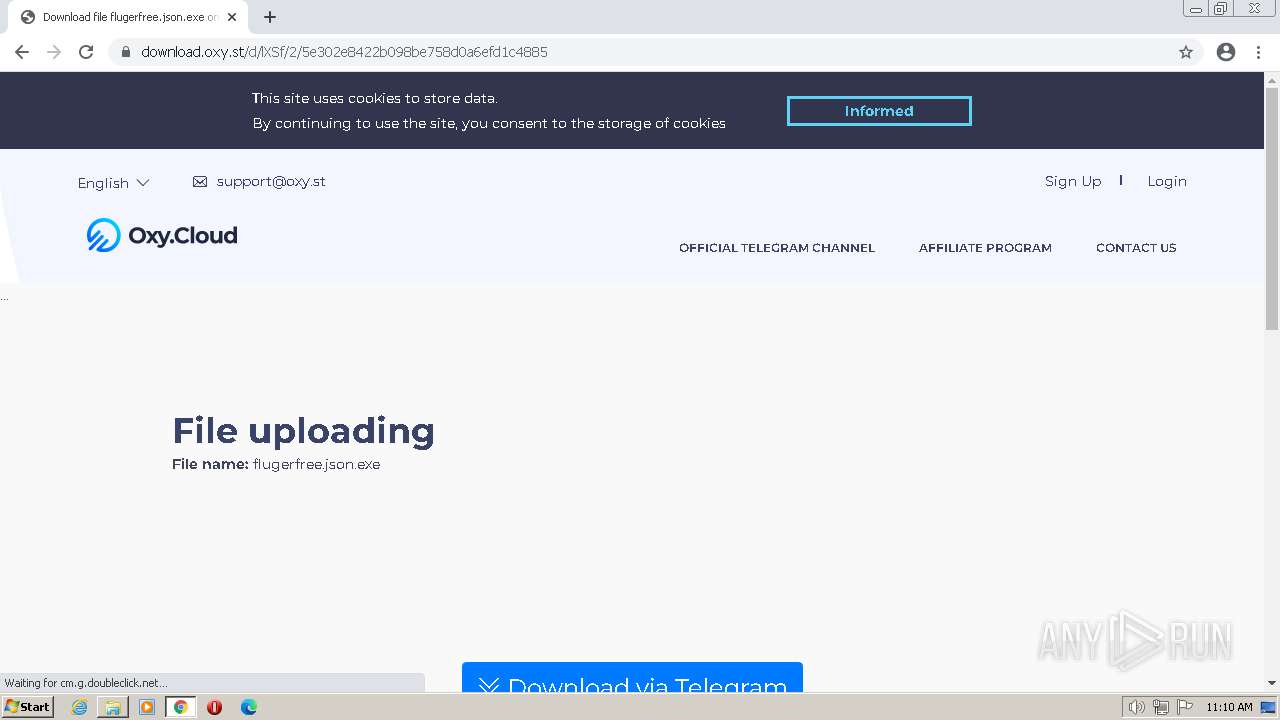This screenshot has width=1280, height=720.
Task: Open the Chrome three-dot menu
Action: 1259,52
